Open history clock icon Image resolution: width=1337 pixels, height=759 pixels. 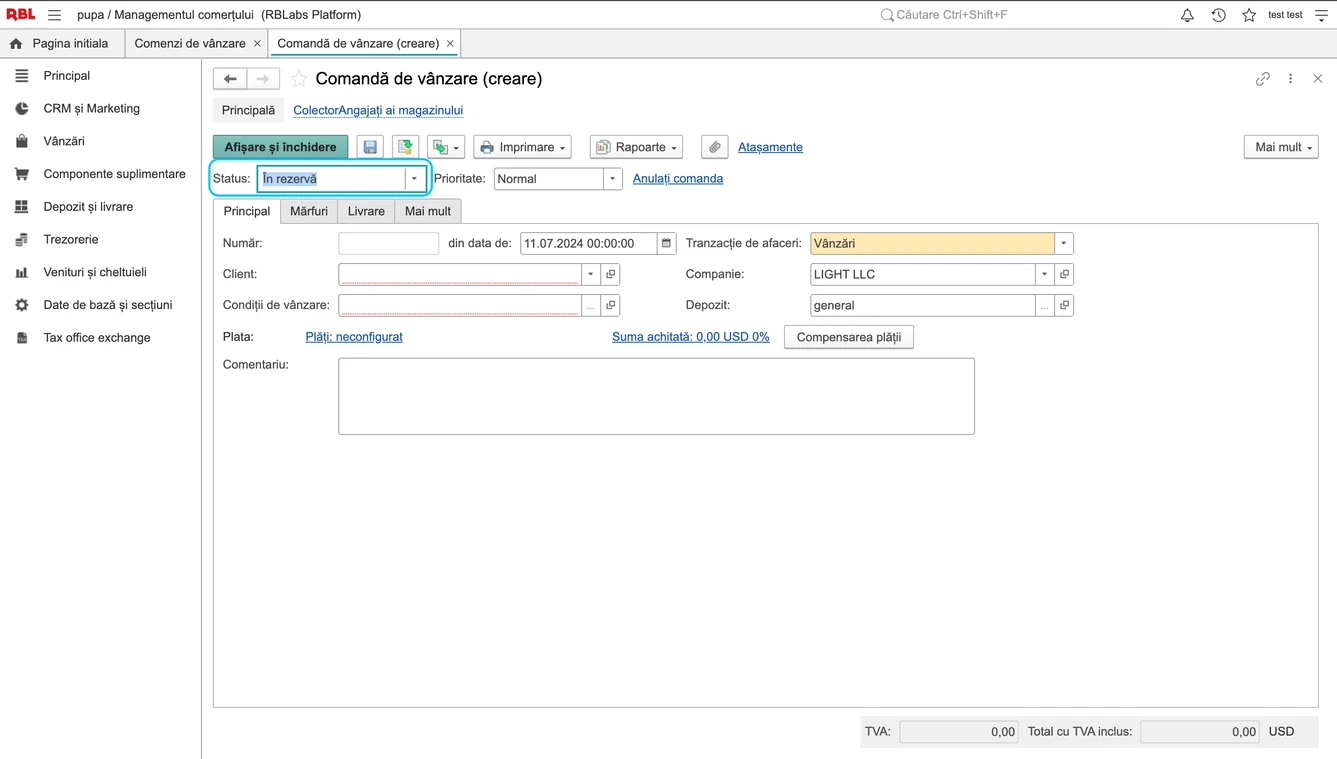1218,15
